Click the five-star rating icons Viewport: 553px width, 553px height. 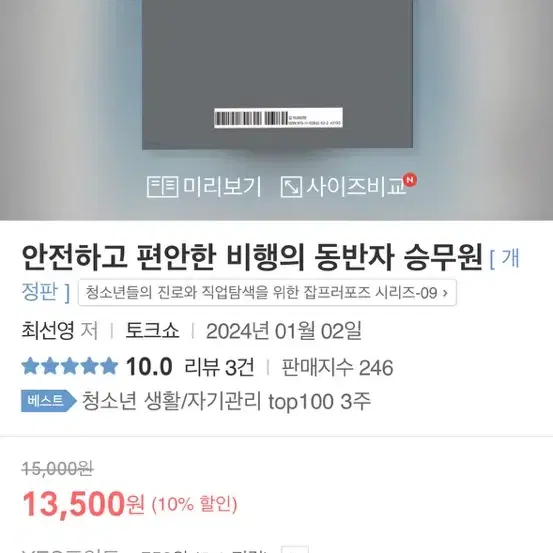pos(69,366)
